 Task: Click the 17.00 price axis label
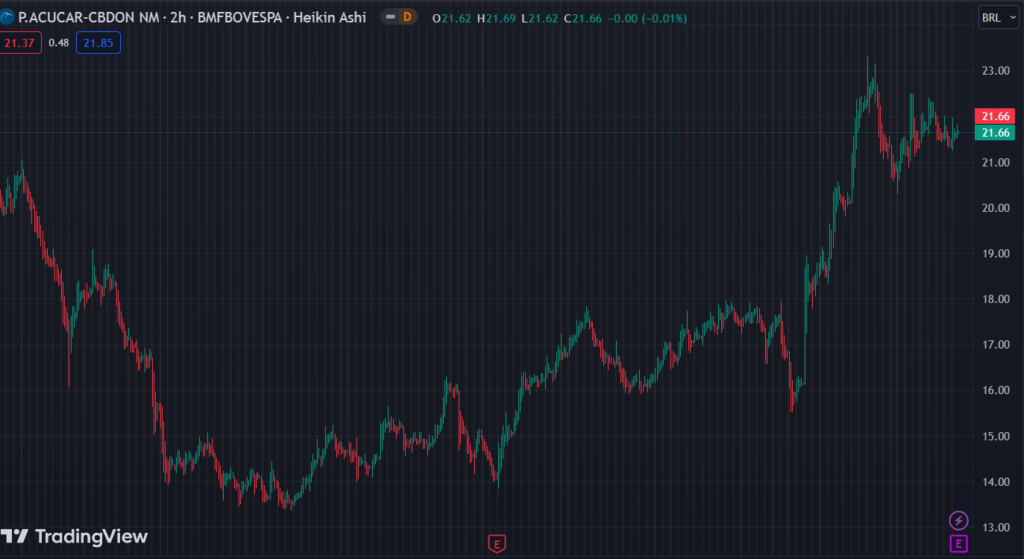(x=995, y=344)
